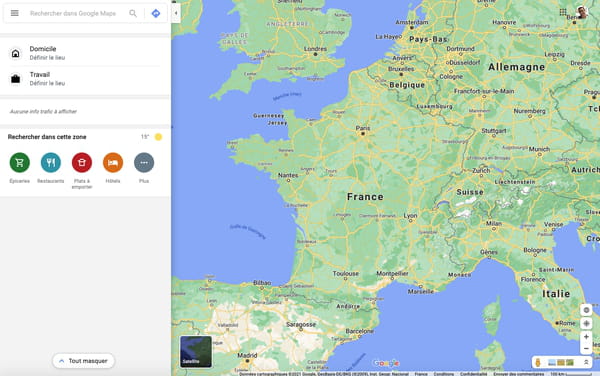
Task: Open the account profile avatar
Action: tap(582, 12)
